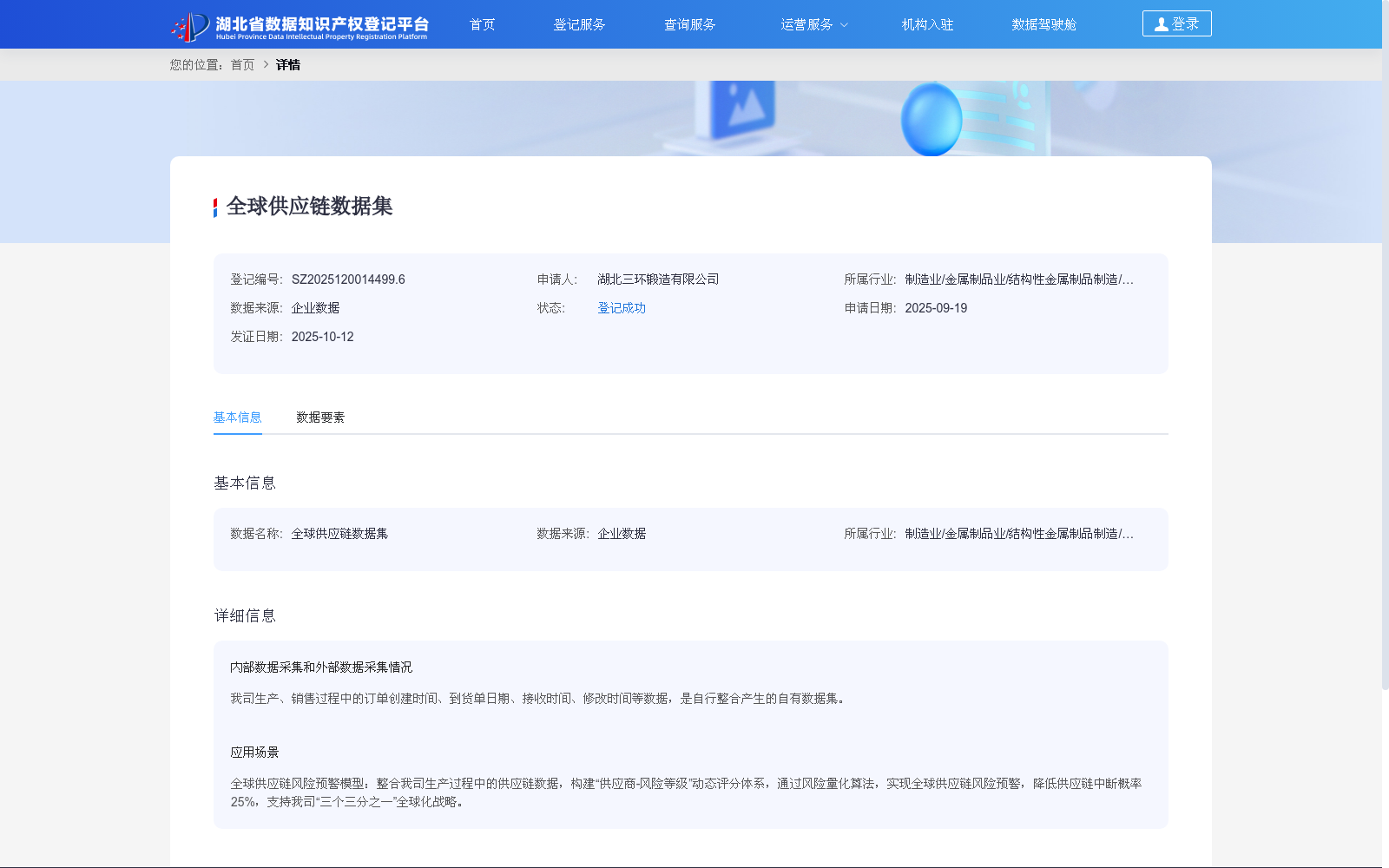Image resolution: width=1389 pixels, height=868 pixels.
Task: Click the 应用场景 heading
Action: tap(254, 753)
